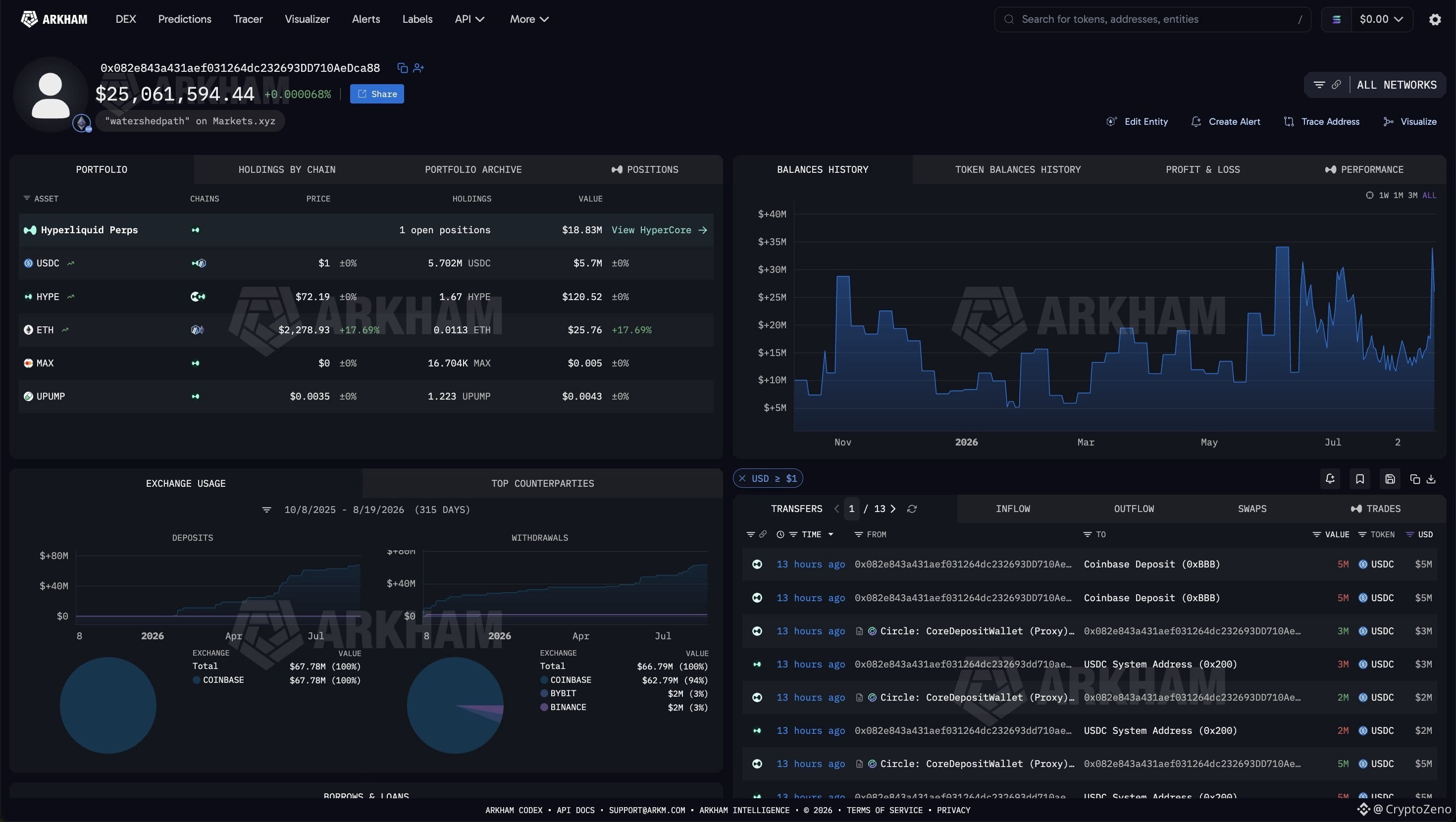Set chart range to 1W
1456x822 pixels.
pyautogui.click(x=1384, y=195)
